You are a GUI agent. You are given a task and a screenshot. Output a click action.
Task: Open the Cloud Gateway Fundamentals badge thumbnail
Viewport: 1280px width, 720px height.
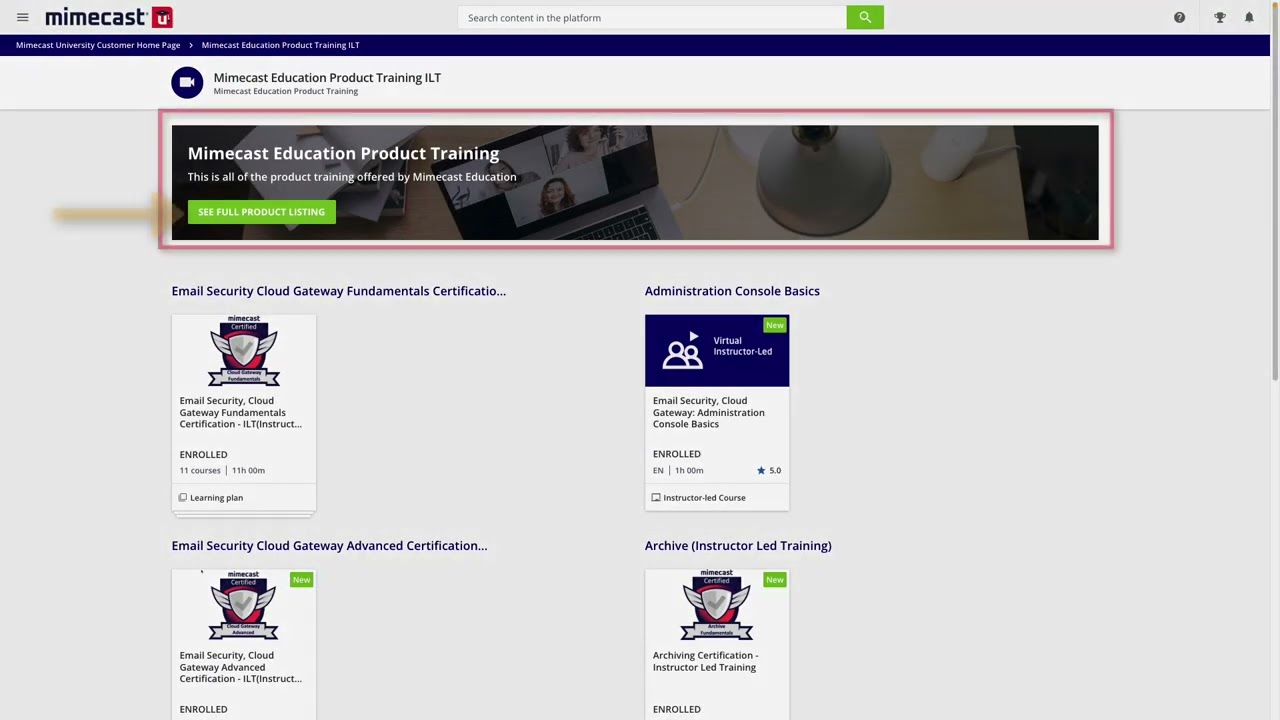[x=243, y=351]
